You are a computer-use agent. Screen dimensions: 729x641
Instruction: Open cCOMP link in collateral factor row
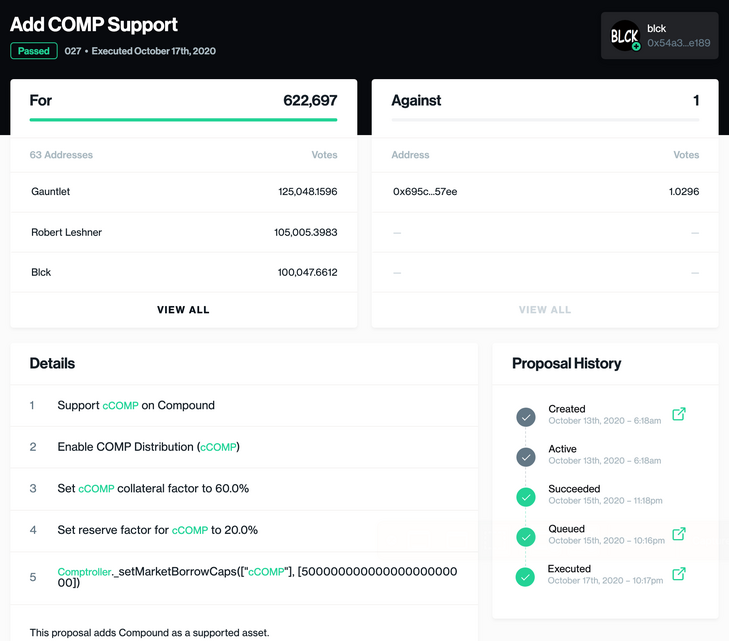pyautogui.click(x=96, y=489)
